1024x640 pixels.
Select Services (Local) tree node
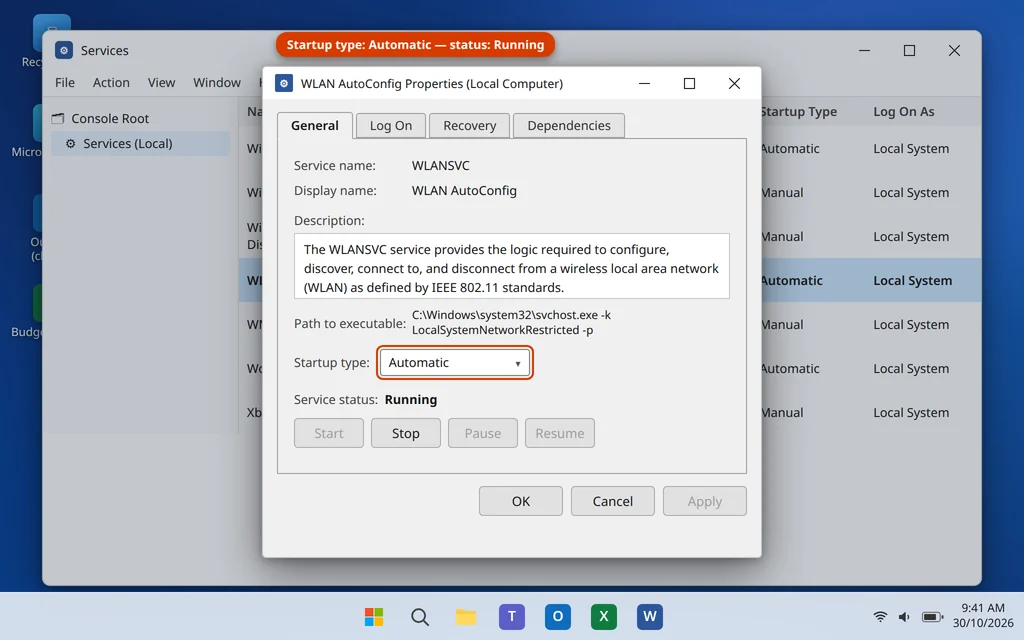[140, 144]
